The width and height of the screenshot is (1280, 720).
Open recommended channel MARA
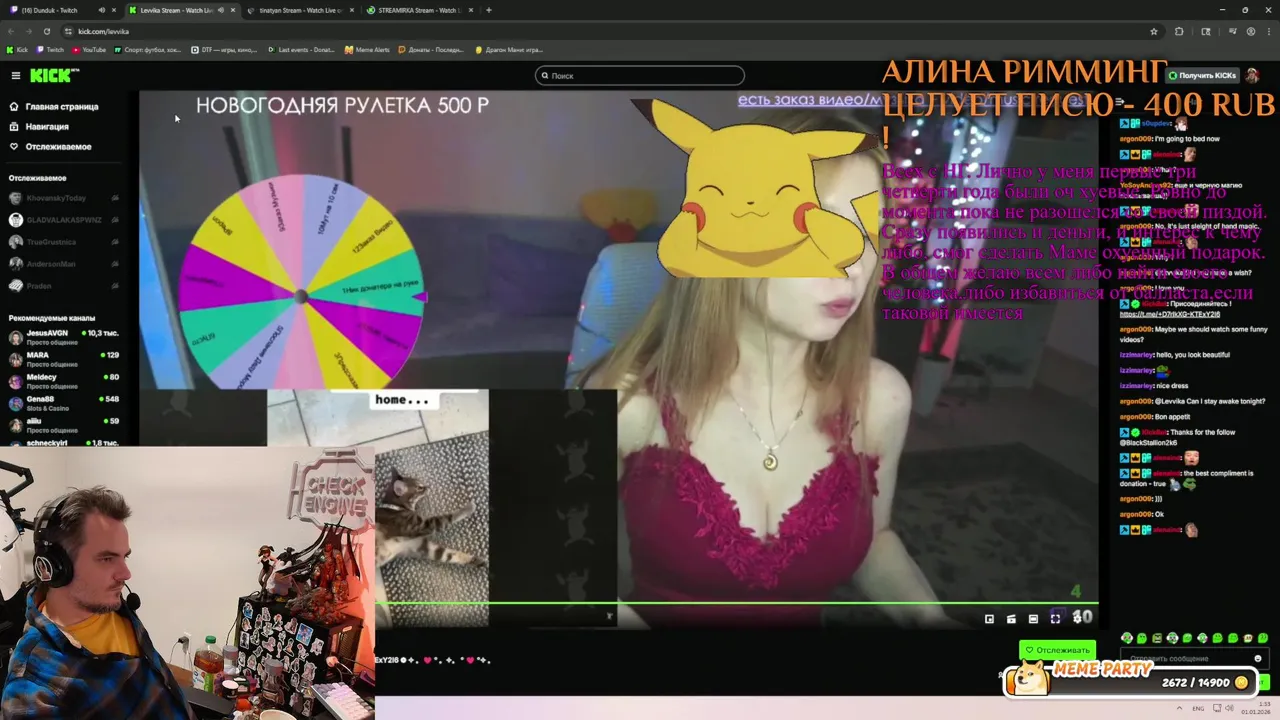click(x=64, y=359)
